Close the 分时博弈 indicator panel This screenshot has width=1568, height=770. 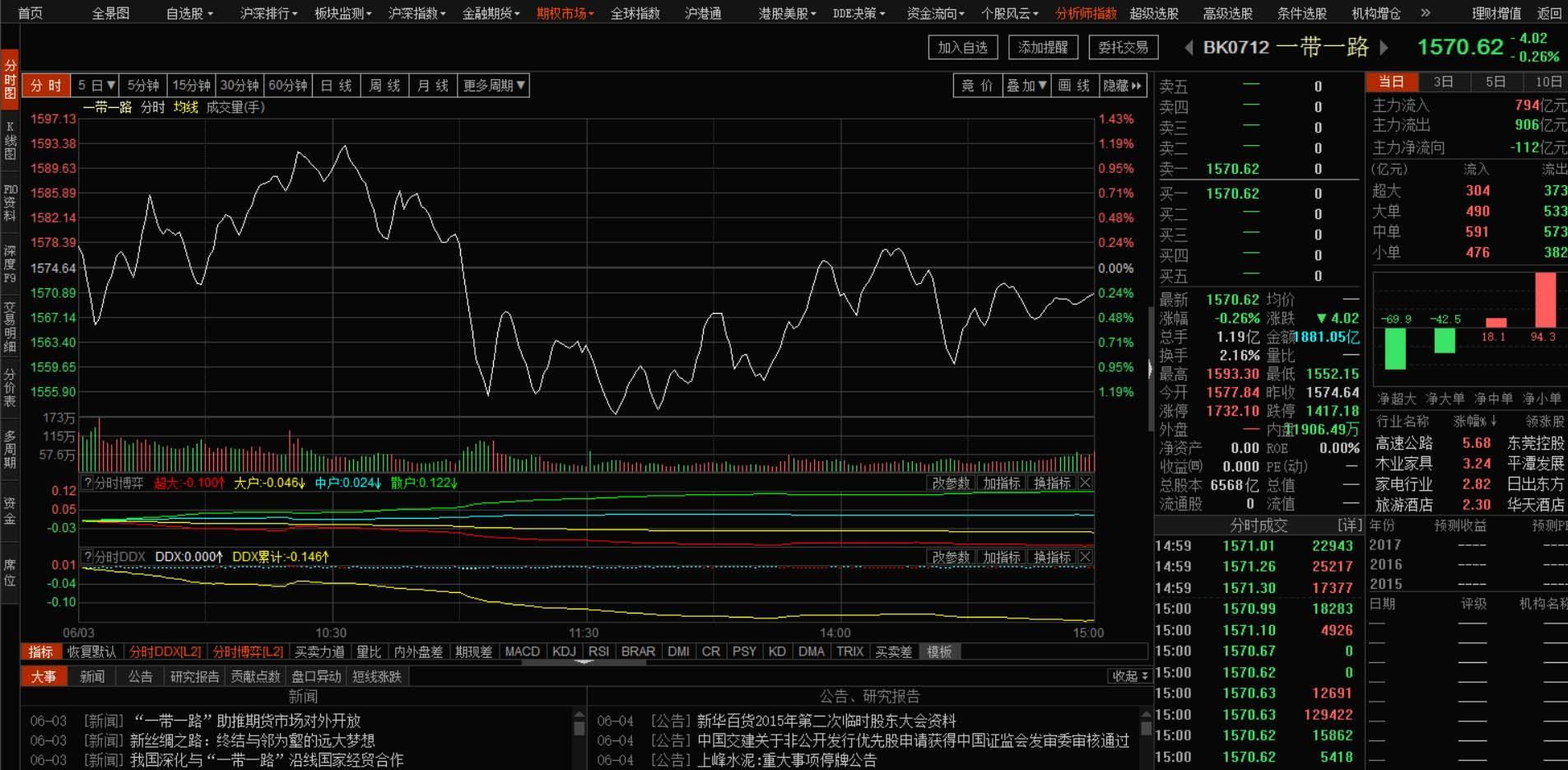coord(1086,483)
